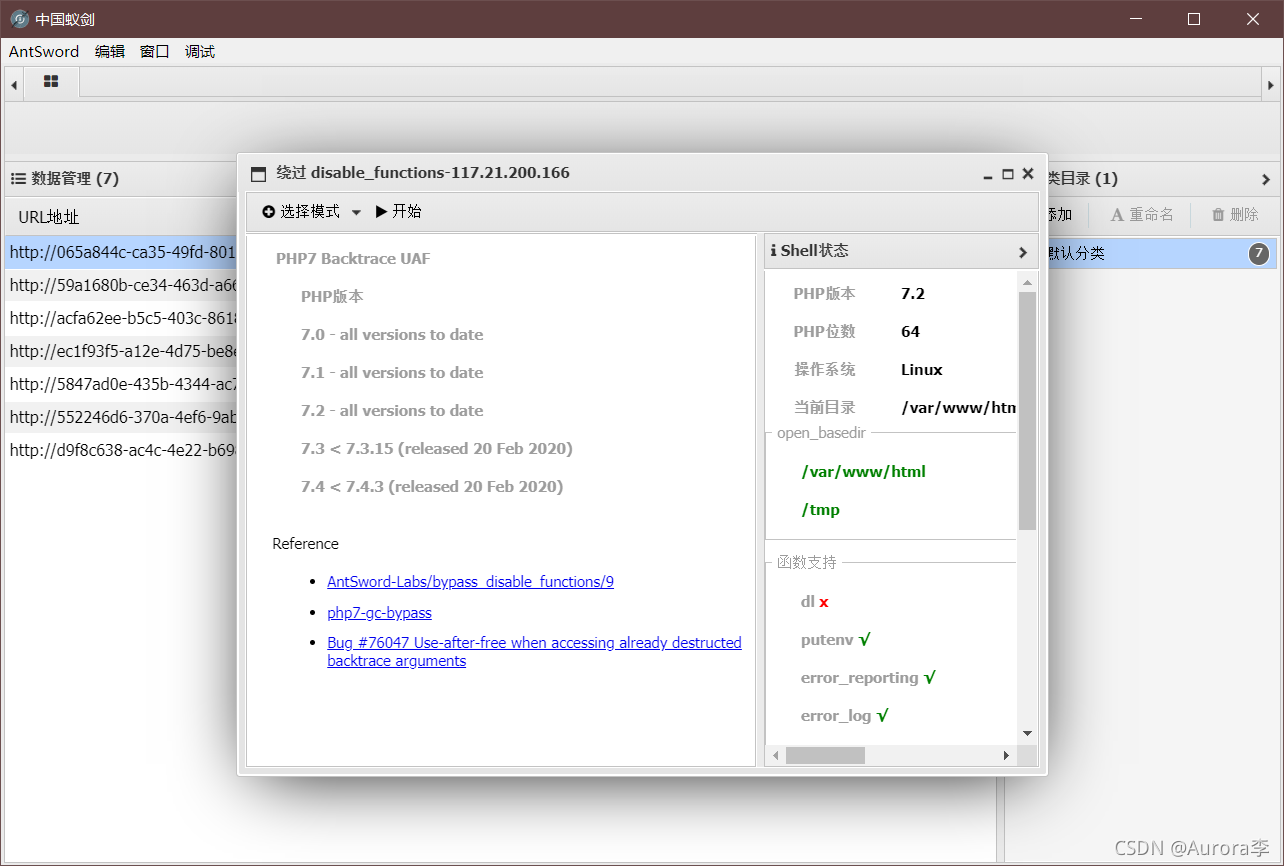Screen dimensions: 1284x866
Task: Click the PHP7 Backtrace UAF heading
Action: pyautogui.click(x=353, y=258)
